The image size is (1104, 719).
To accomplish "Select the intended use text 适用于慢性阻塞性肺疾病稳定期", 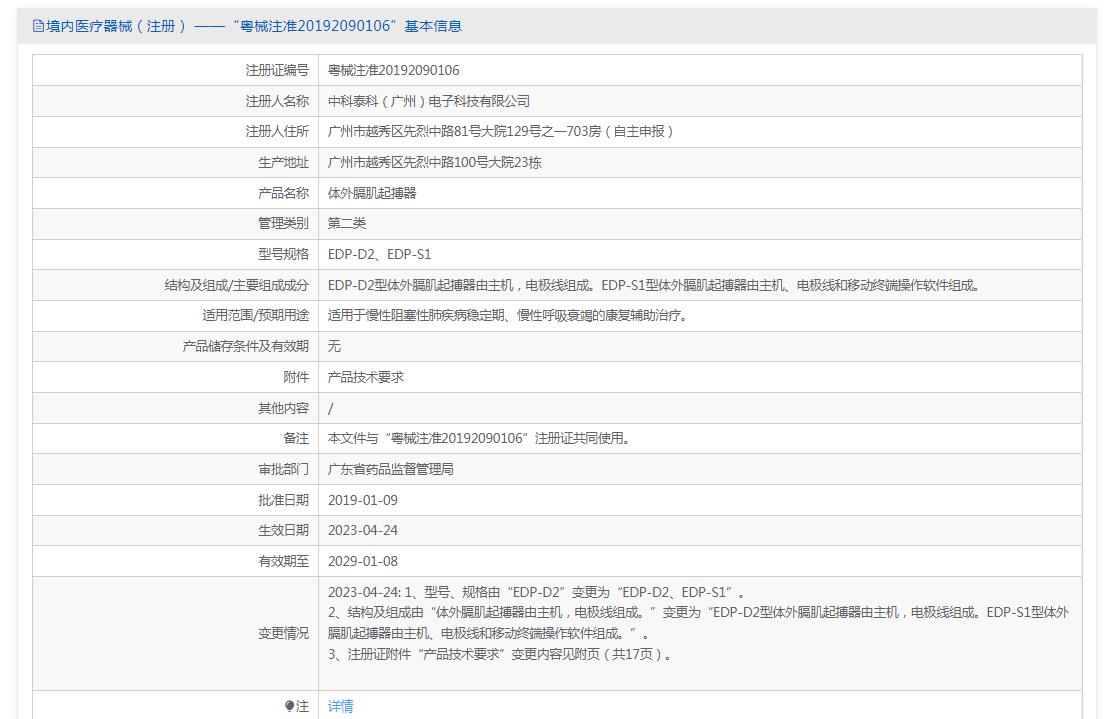I will pos(508,315).
